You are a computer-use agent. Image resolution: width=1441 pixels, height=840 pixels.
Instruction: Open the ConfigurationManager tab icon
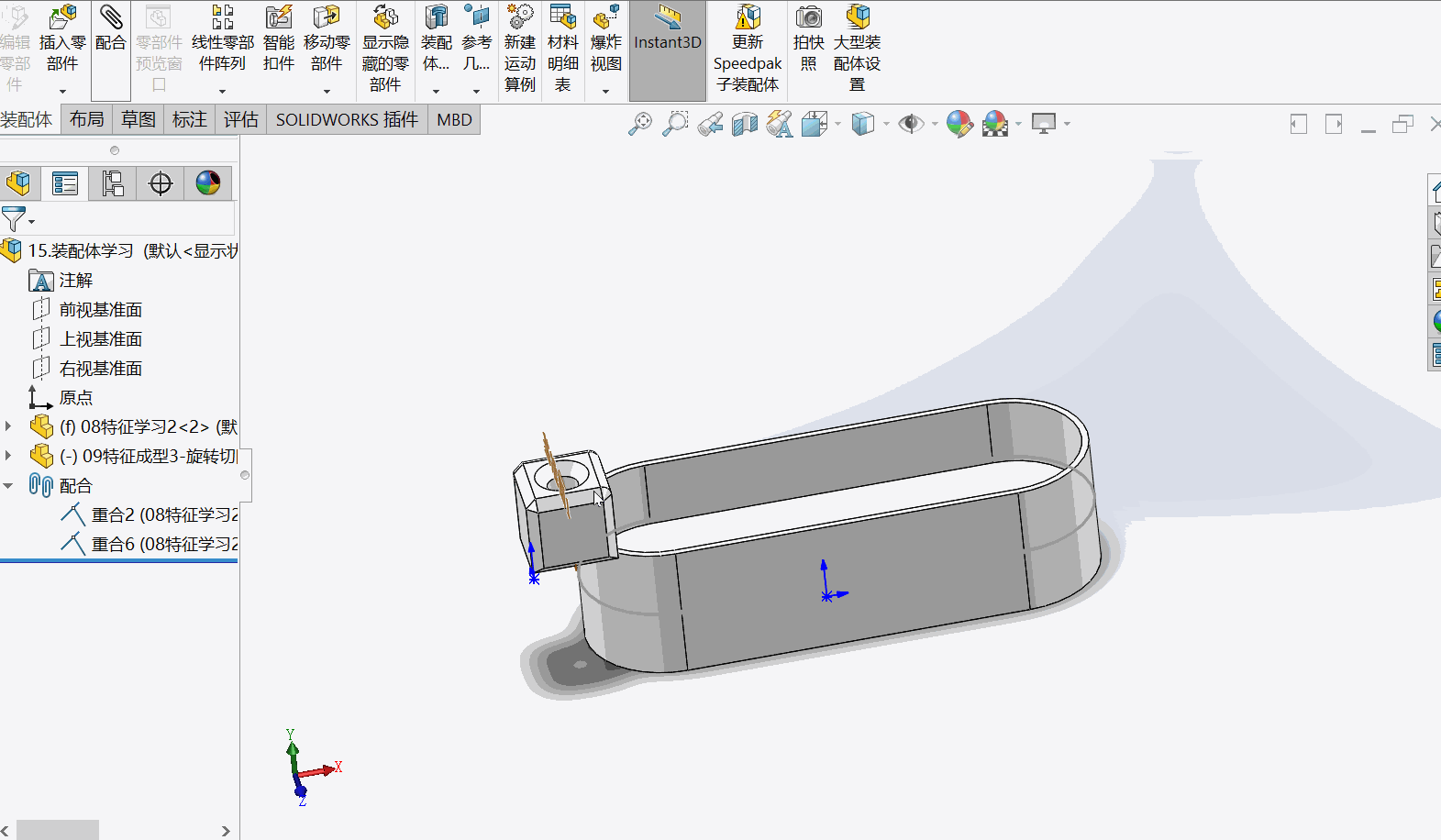click(113, 183)
